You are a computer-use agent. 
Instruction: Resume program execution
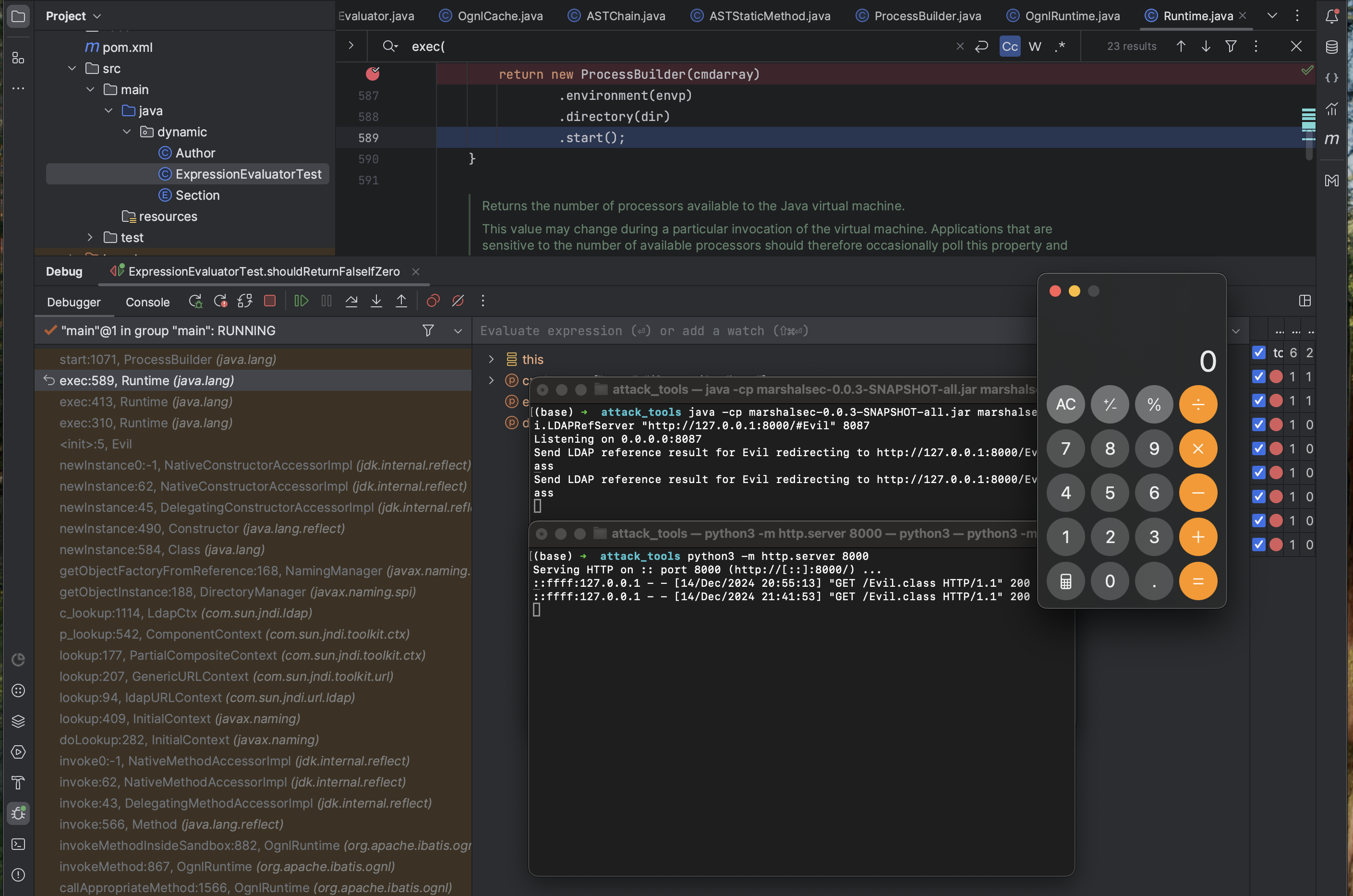[301, 301]
